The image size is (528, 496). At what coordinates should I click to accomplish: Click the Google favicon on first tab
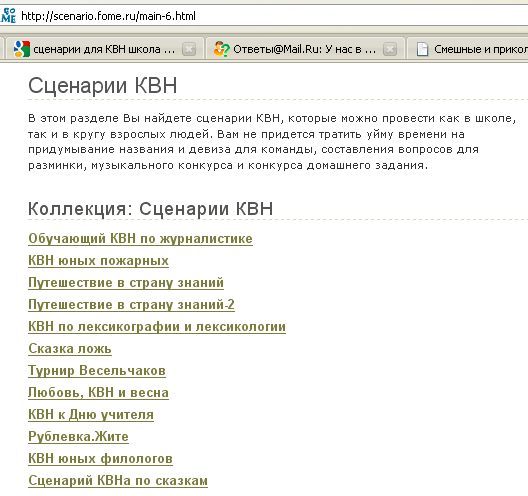[22, 49]
